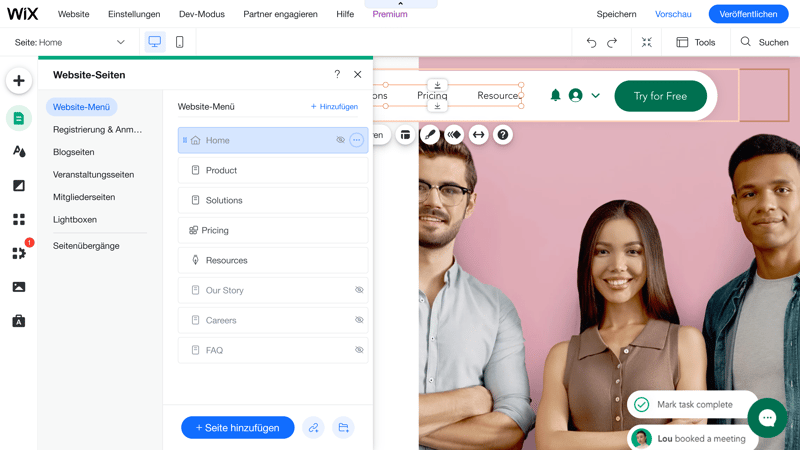
Task: Click the undo arrow icon
Action: 591,42
